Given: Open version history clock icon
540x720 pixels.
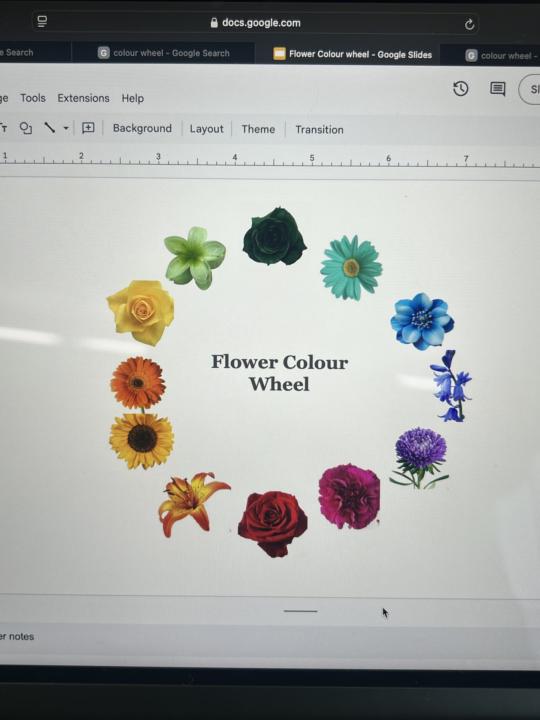Looking at the screenshot, I should click(461, 88).
